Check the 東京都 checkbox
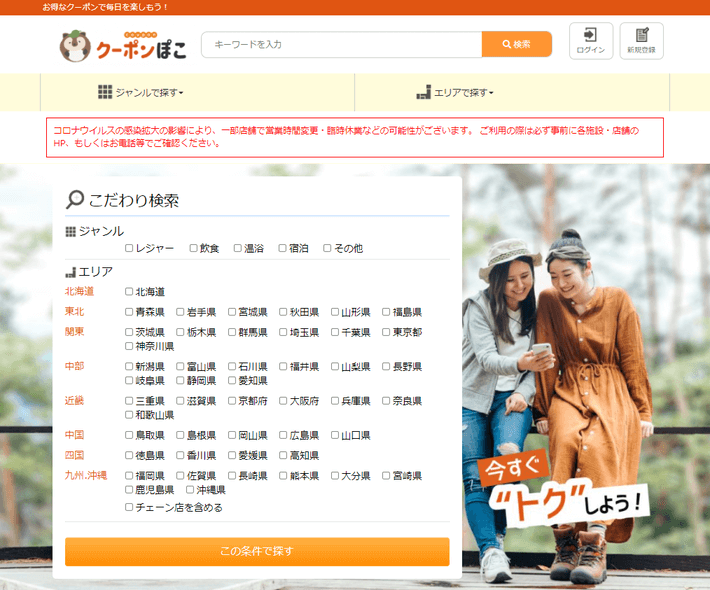 386,332
